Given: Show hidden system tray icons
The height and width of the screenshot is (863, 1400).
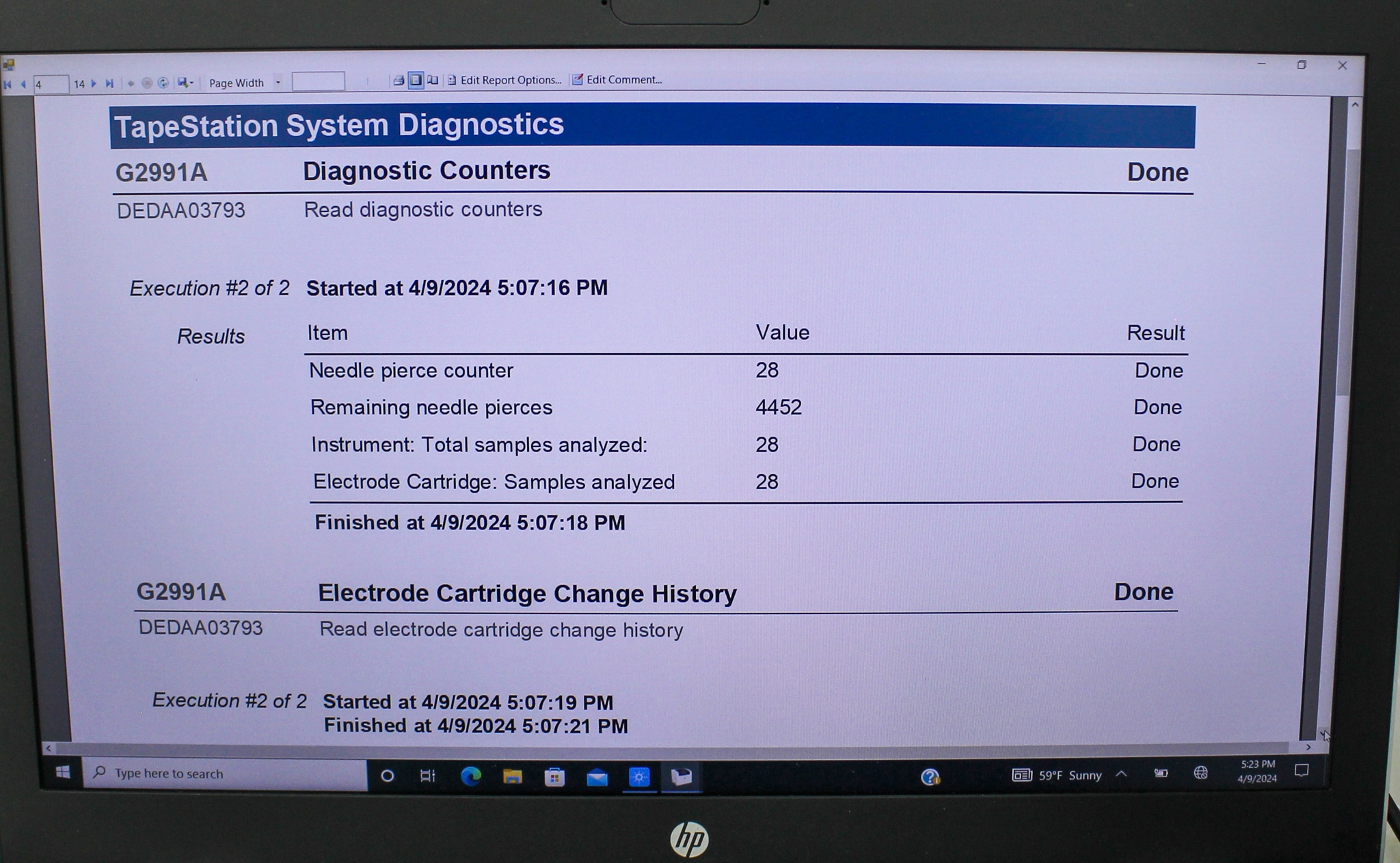Looking at the screenshot, I should [x=1122, y=774].
